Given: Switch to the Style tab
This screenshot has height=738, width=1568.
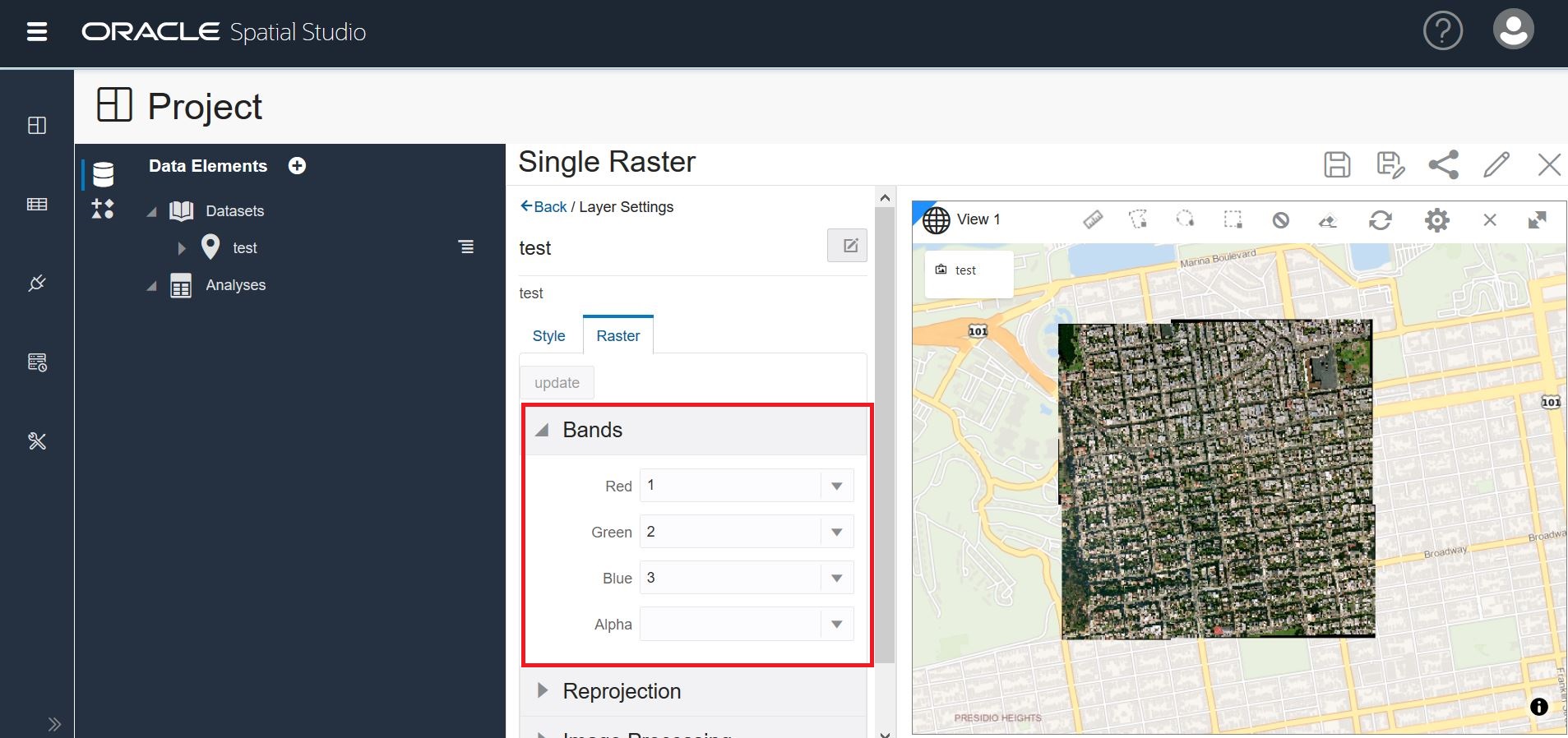Looking at the screenshot, I should pos(548,336).
